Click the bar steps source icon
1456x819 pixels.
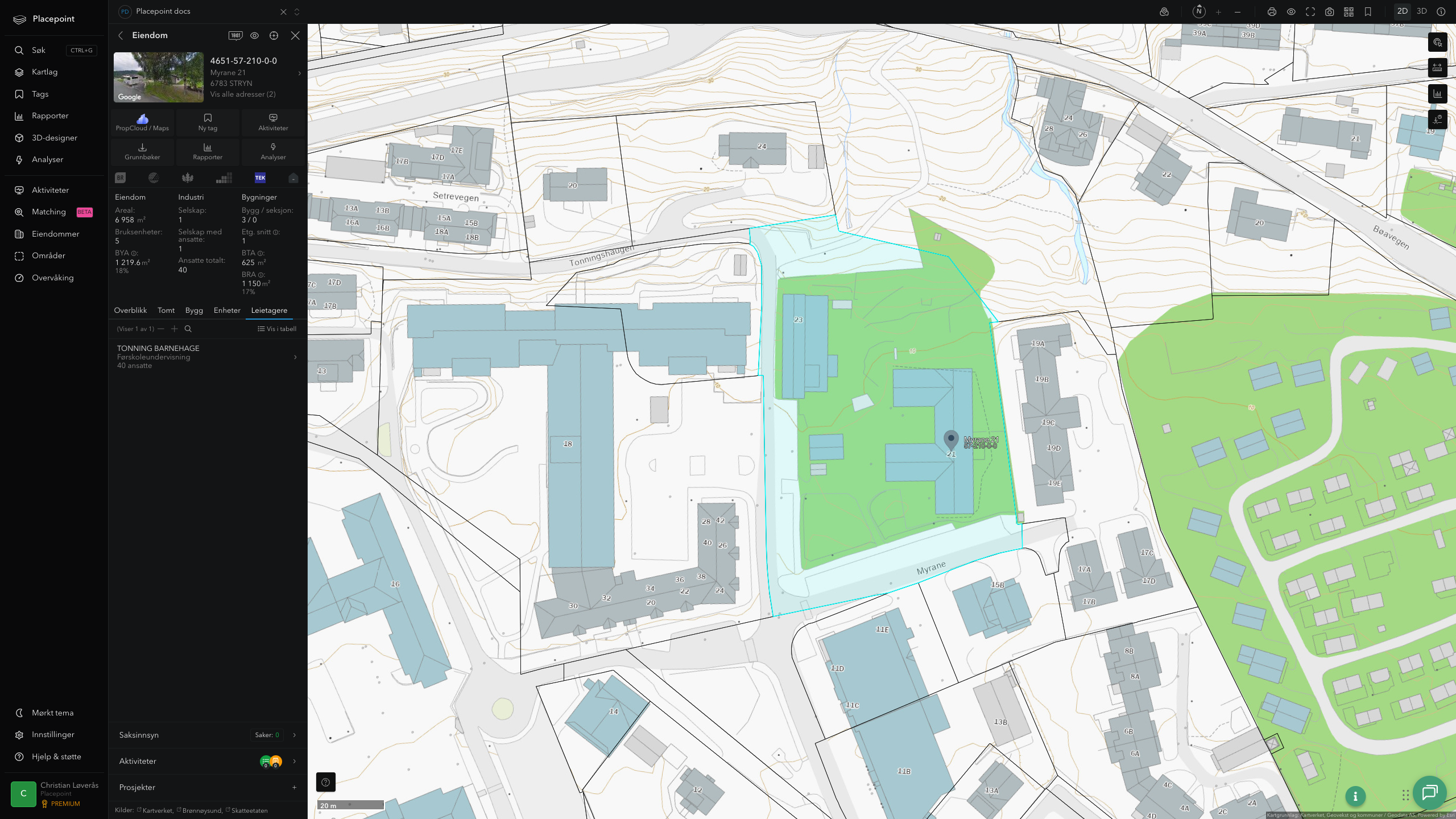(224, 178)
